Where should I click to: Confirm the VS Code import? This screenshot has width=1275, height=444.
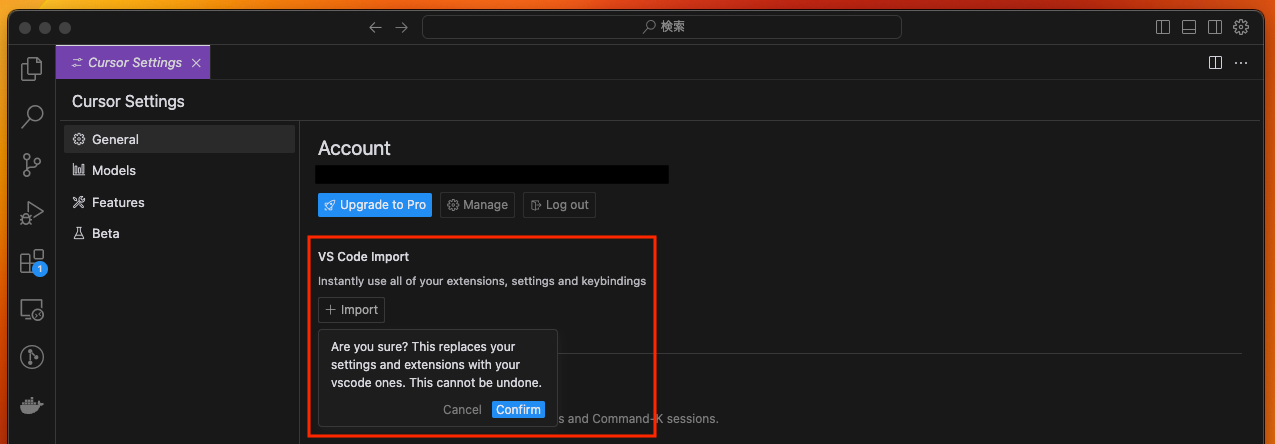pyautogui.click(x=518, y=409)
